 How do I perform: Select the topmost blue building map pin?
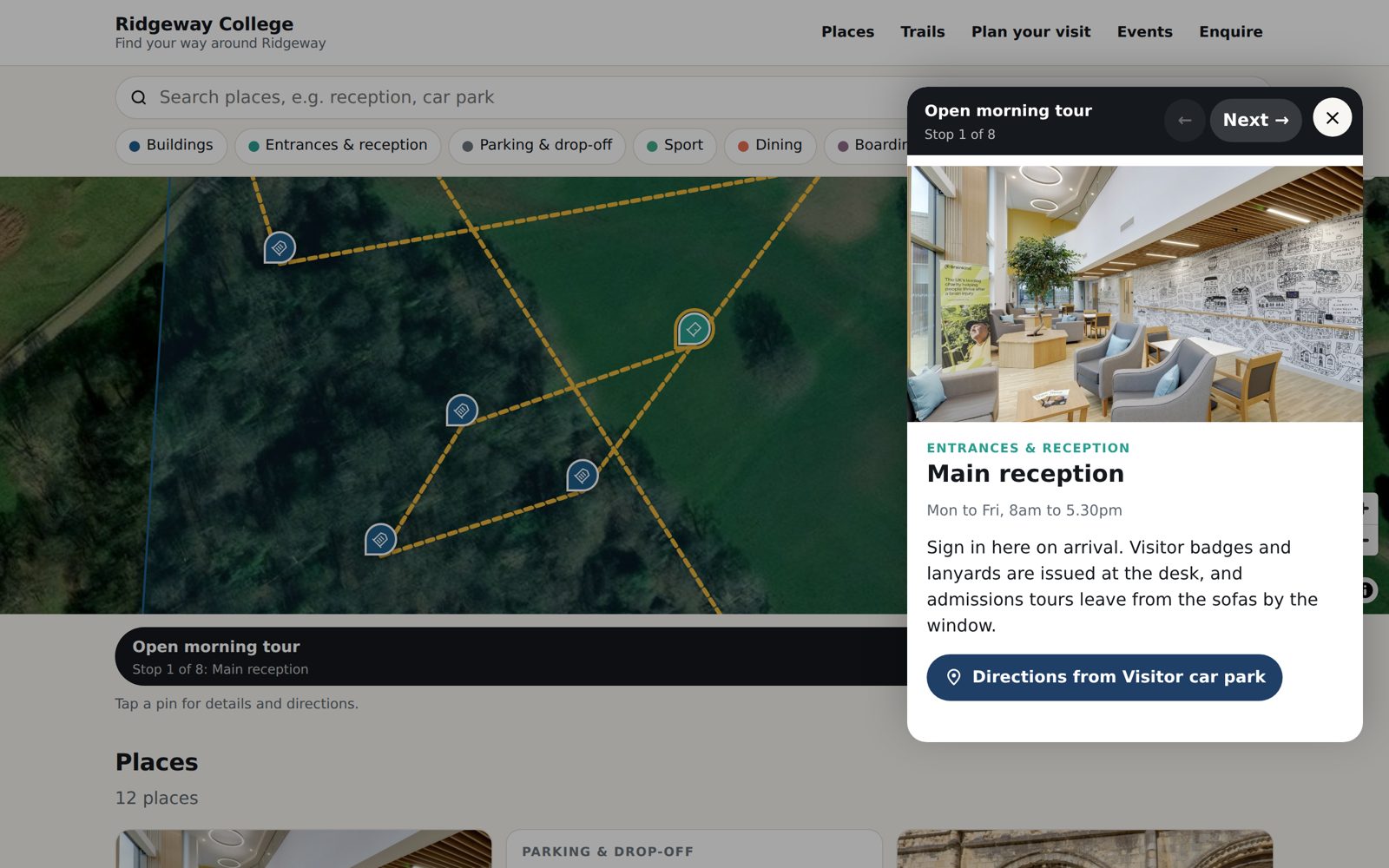coord(280,248)
